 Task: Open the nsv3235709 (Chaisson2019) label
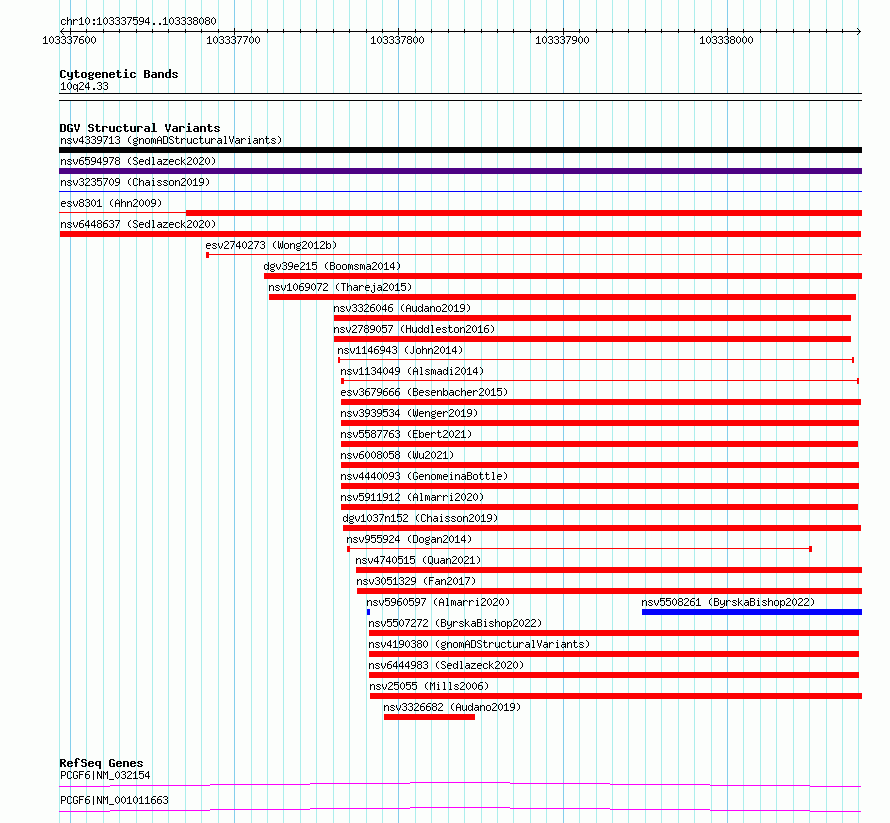click(135, 182)
